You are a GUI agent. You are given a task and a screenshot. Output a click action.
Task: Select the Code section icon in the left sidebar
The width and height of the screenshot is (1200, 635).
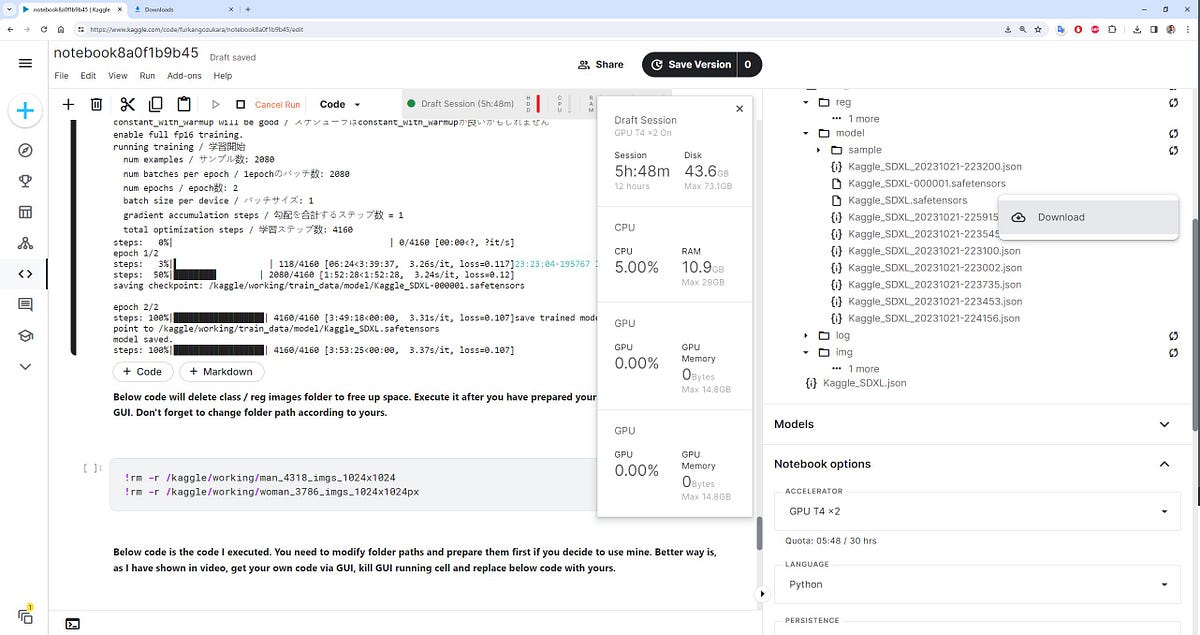coord(25,273)
